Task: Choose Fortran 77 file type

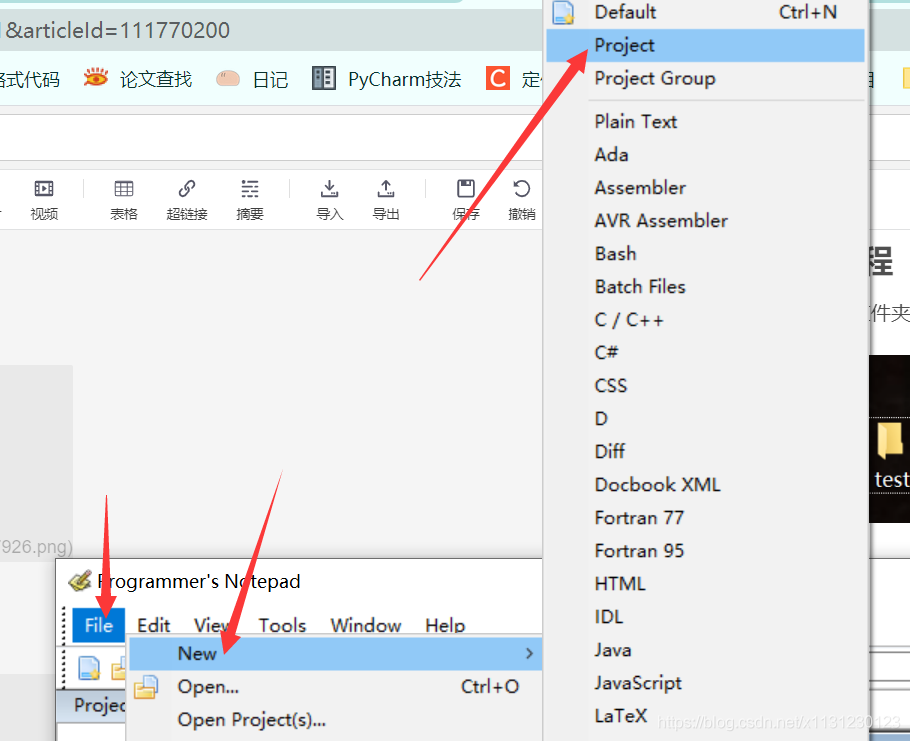Action: (x=705, y=518)
